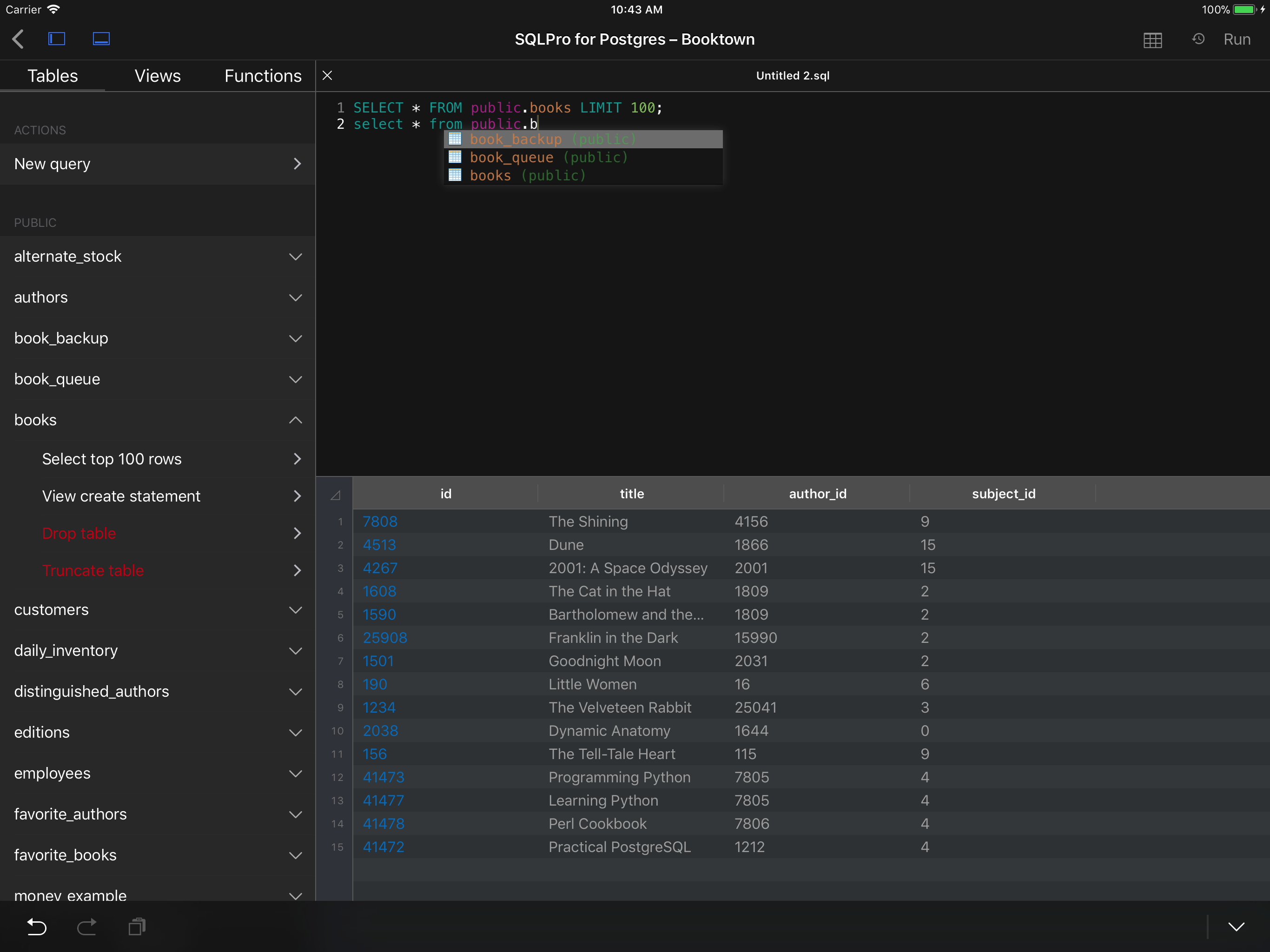Open the results grid view icon
The image size is (1270, 952).
pyautogui.click(x=1152, y=40)
